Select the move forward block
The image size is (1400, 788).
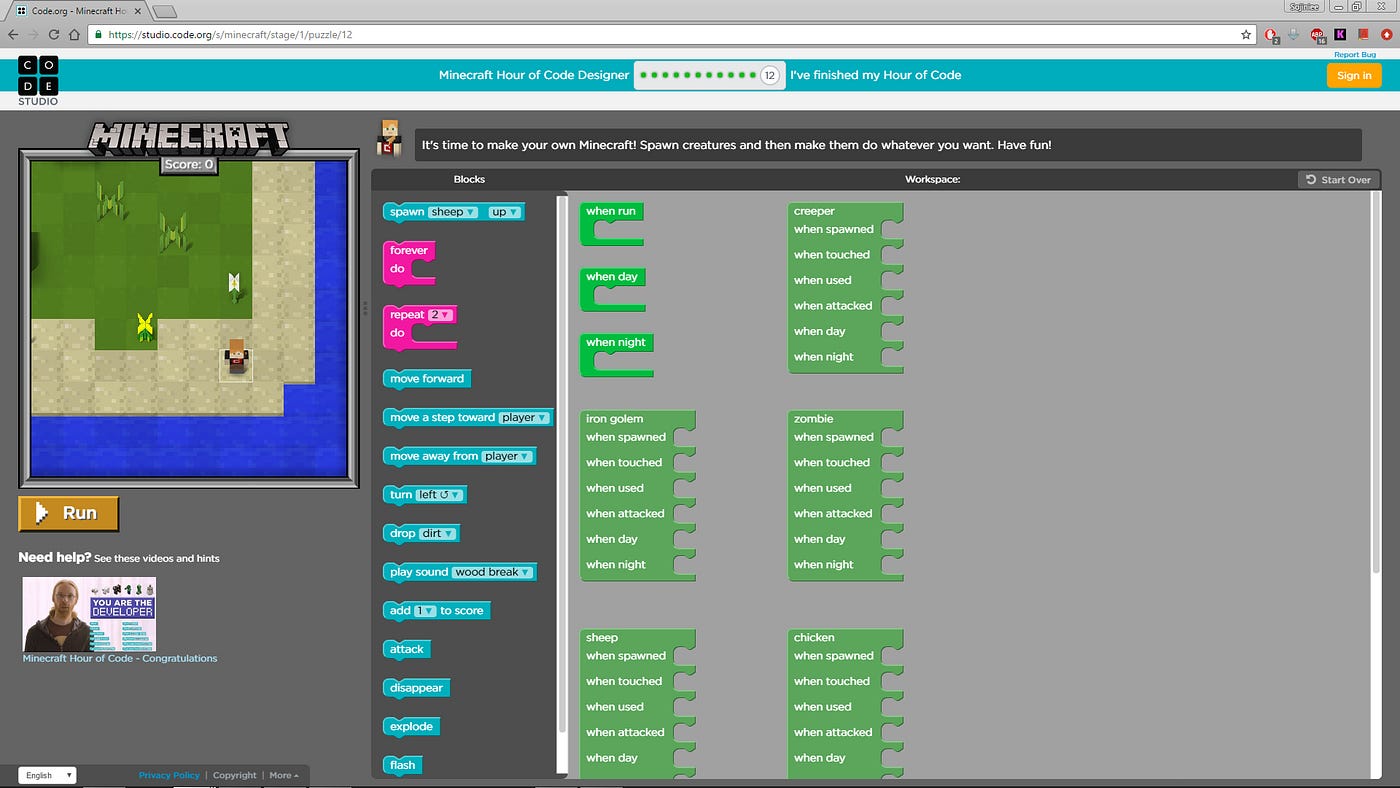[x=427, y=379]
